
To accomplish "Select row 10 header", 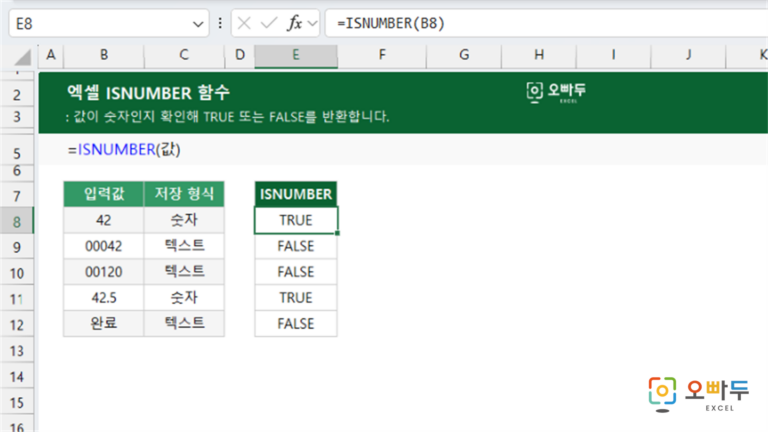I will pyautogui.click(x=17, y=273).
